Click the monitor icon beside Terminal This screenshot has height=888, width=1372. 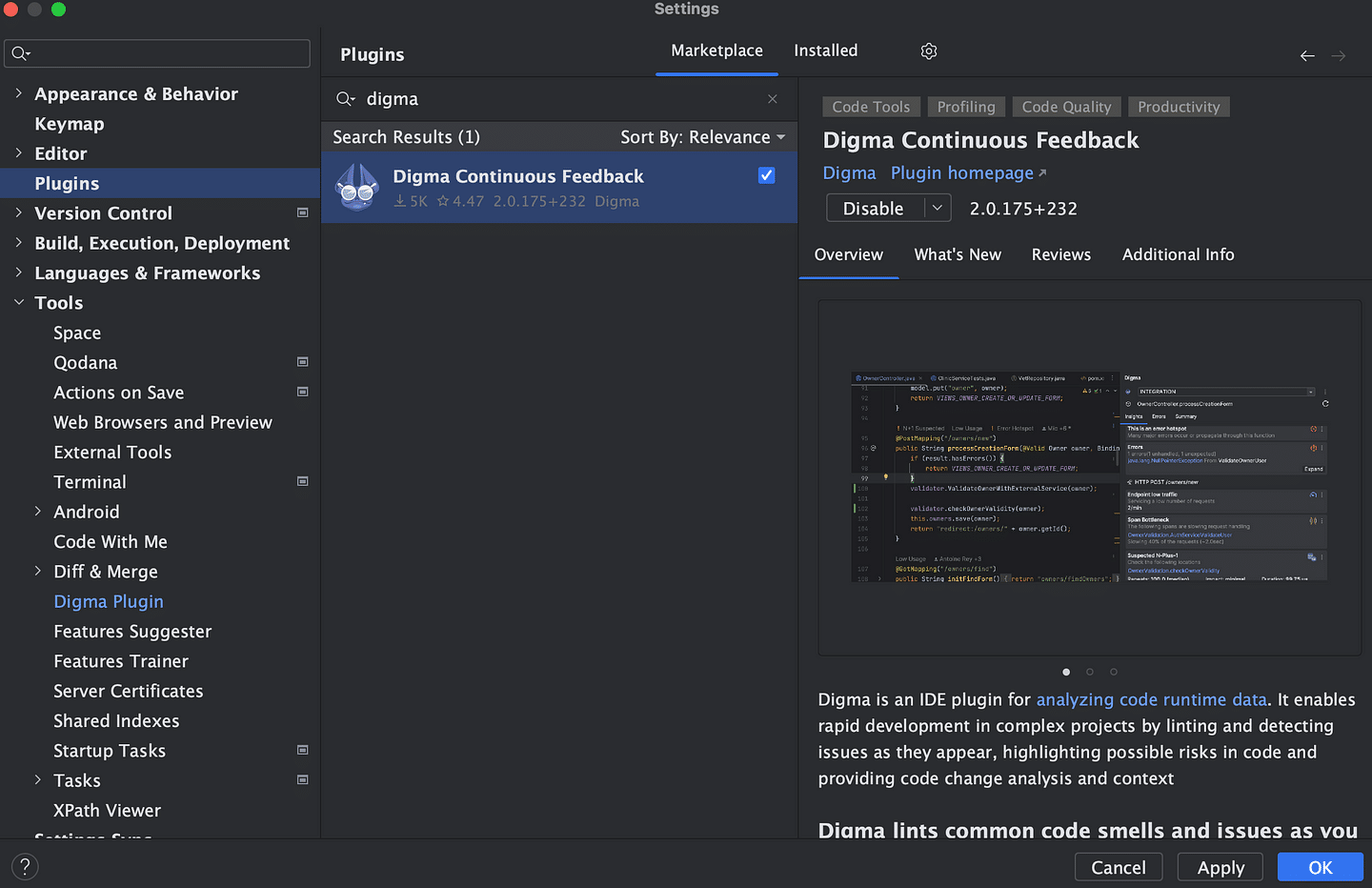[x=302, y=481]
